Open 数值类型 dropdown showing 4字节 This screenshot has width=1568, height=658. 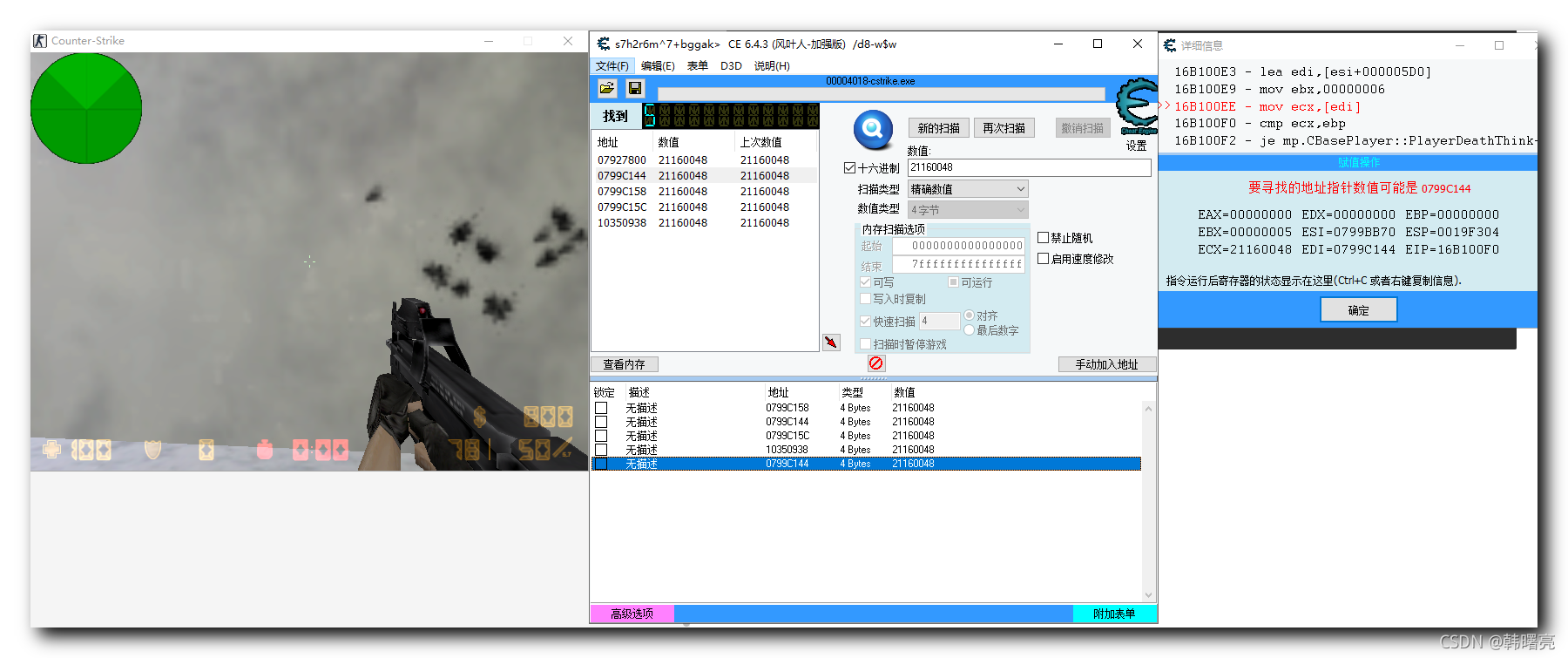point(968,210)
